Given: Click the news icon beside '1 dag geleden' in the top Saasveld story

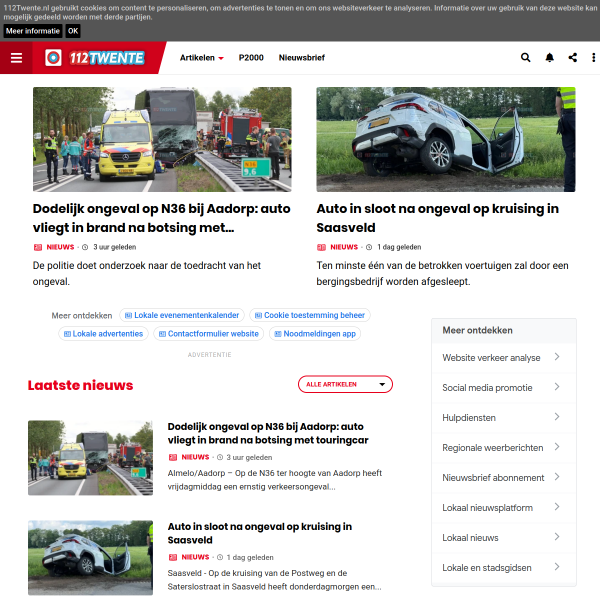Looking at the screenshot, I should point(321,247).
